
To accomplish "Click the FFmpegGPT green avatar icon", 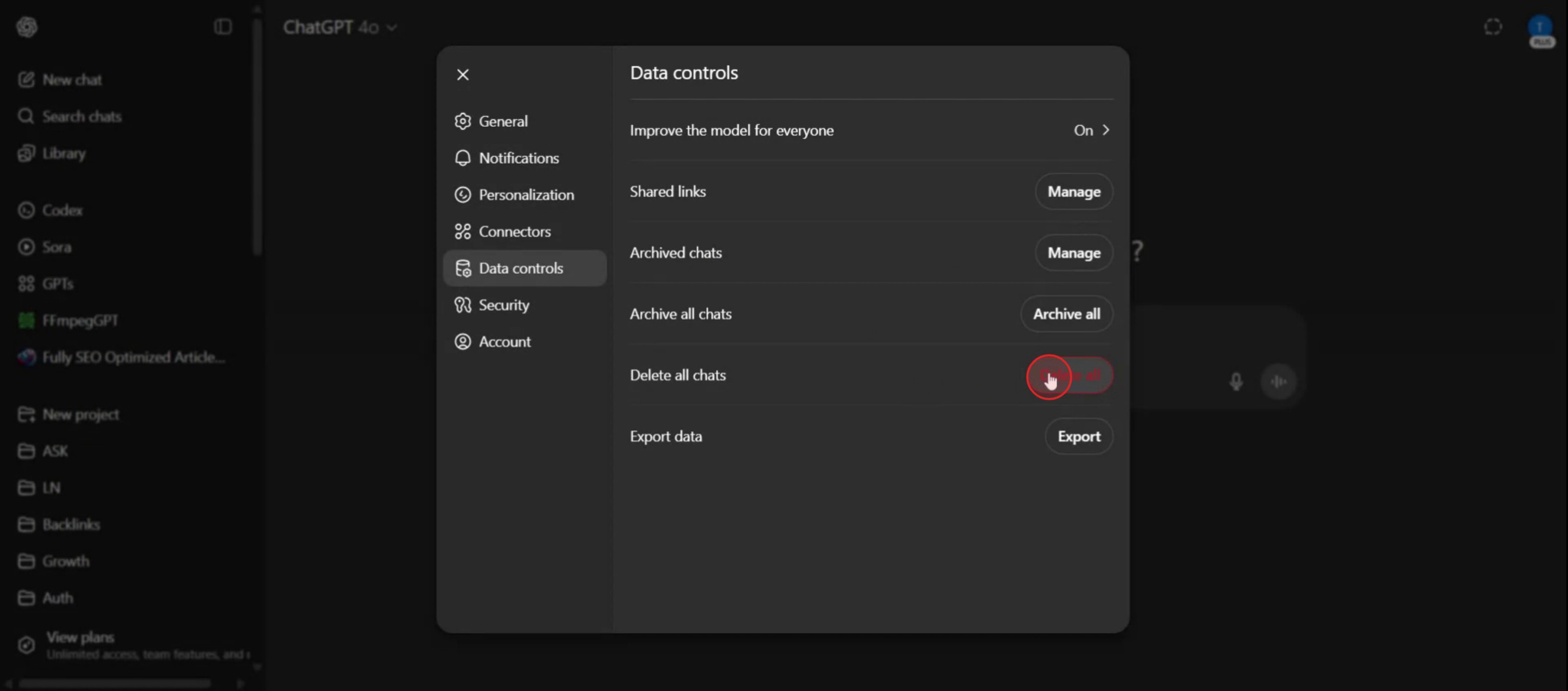I will click(x=26, y=320).
